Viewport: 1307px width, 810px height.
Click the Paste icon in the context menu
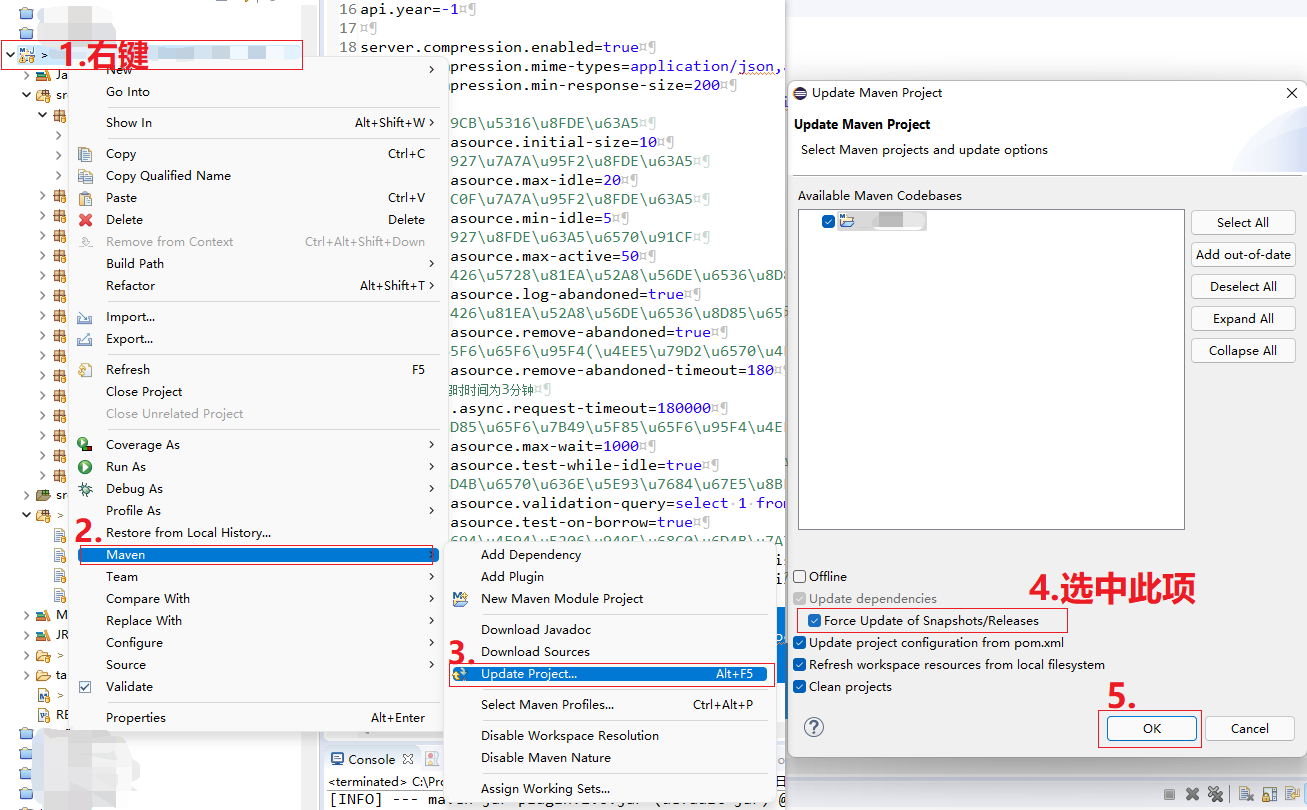coord(85,197)
